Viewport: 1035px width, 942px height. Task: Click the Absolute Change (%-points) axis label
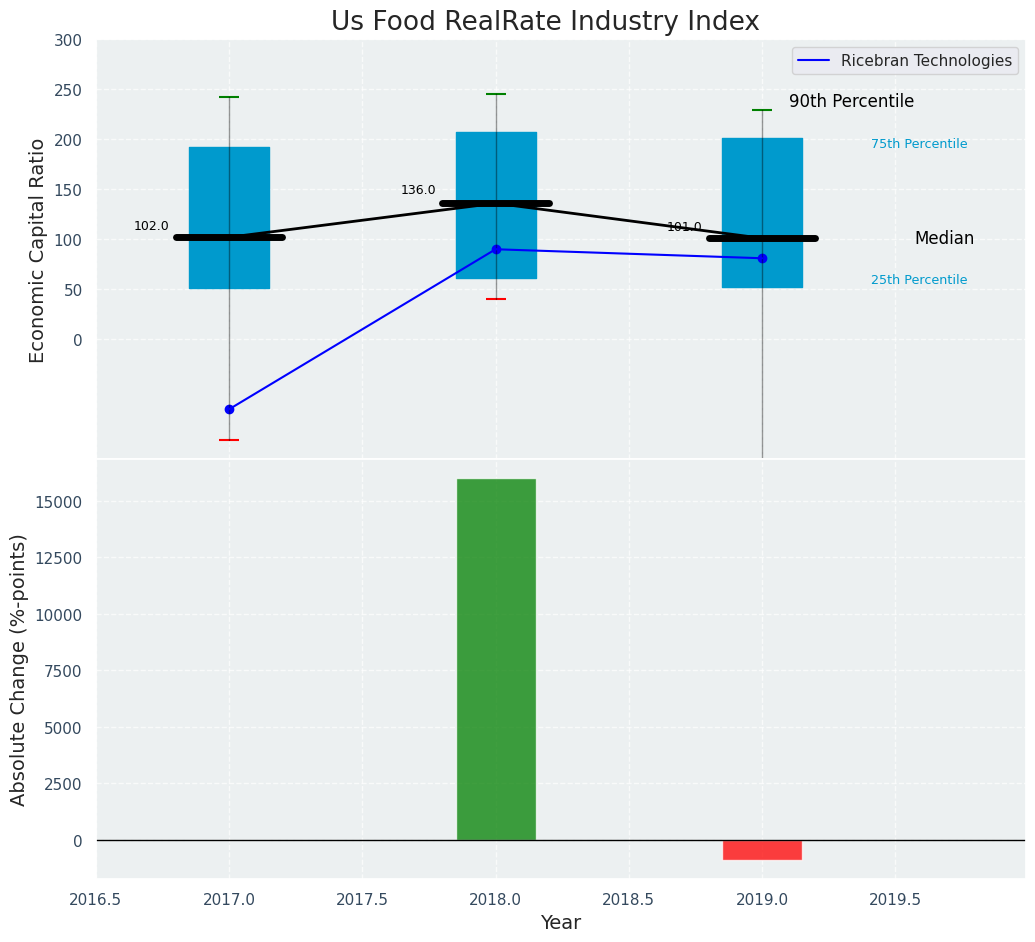point(19,669)
